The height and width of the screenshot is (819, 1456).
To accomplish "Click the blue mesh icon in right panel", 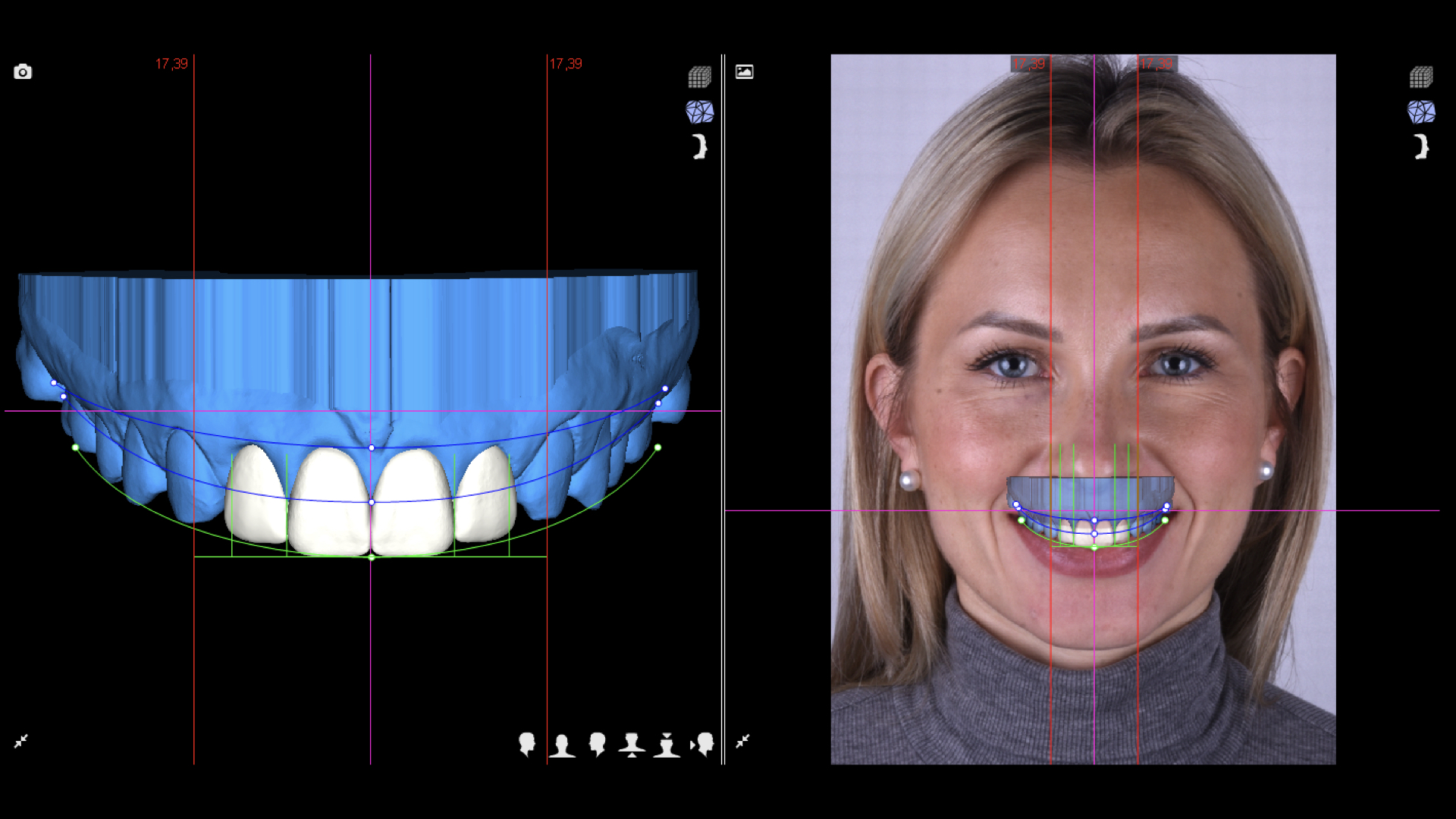I will [1420, 112].
